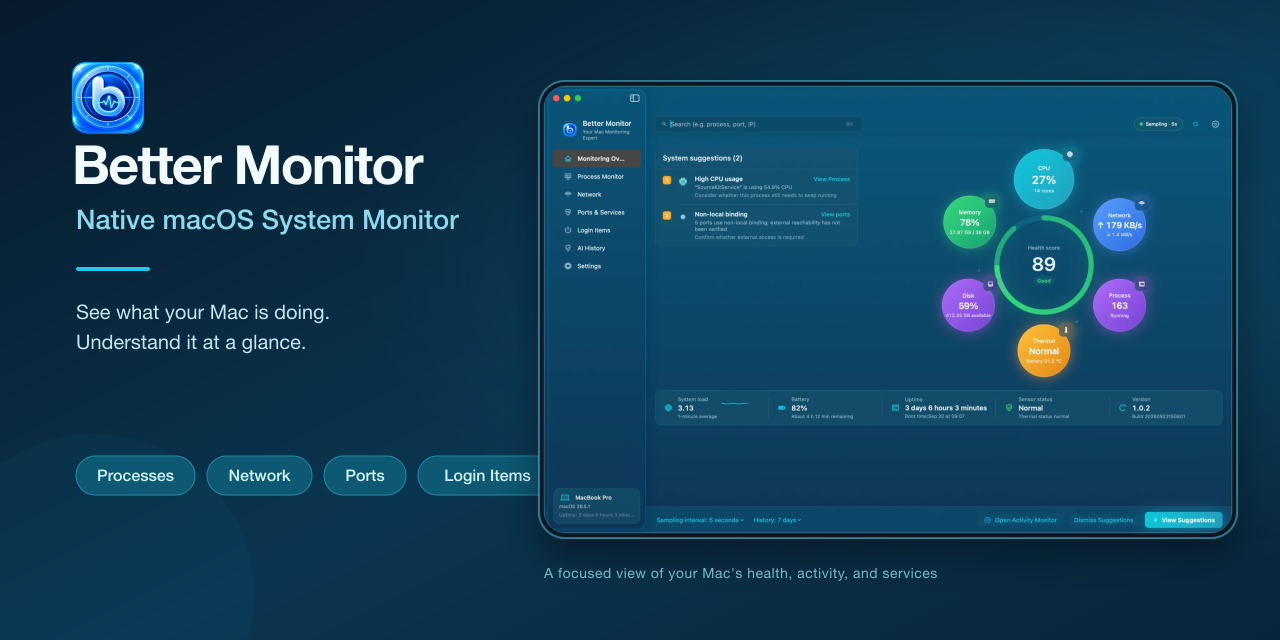This screenshot has width=1280, height=640.
Task: Click the System suggestions (2) heading
Action: [703, 158]
